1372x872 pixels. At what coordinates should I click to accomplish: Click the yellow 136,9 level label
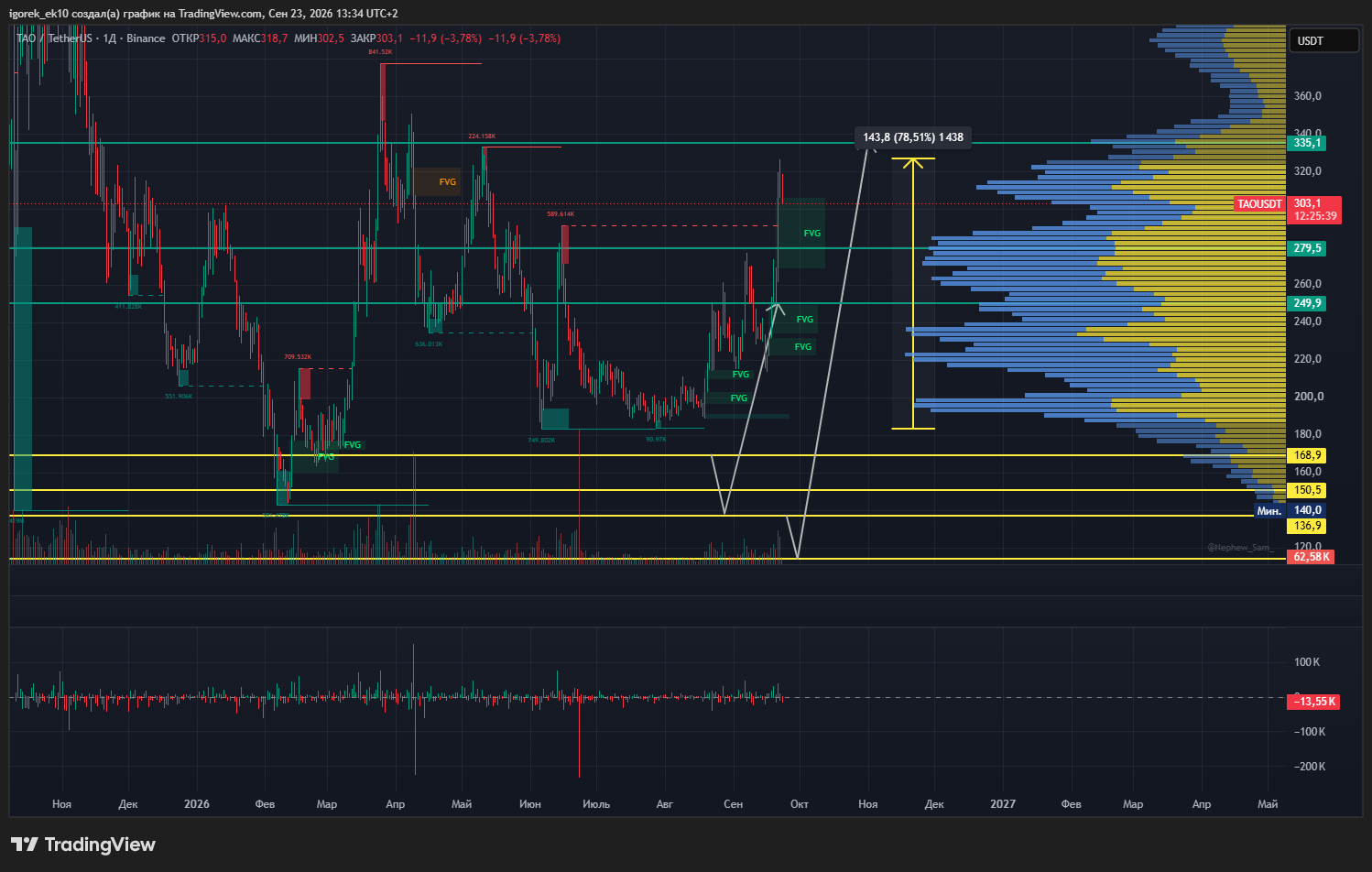coord(1307,526)
